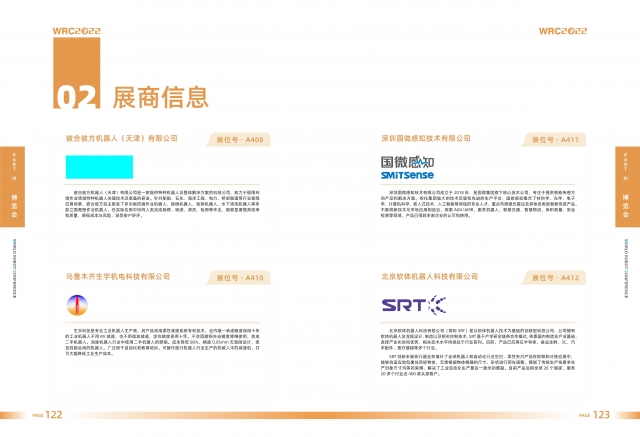Screen dimensions: 640x437
Task: Click the left orange 博览会 side tab
Action: [12, 177]
